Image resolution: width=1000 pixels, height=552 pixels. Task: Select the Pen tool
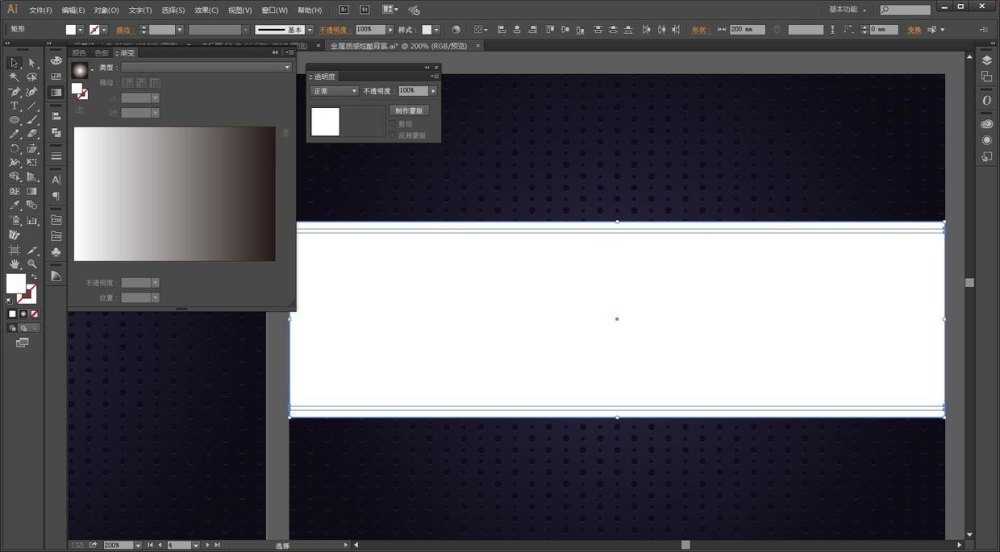pyautogui.click(x=14, y=91)
